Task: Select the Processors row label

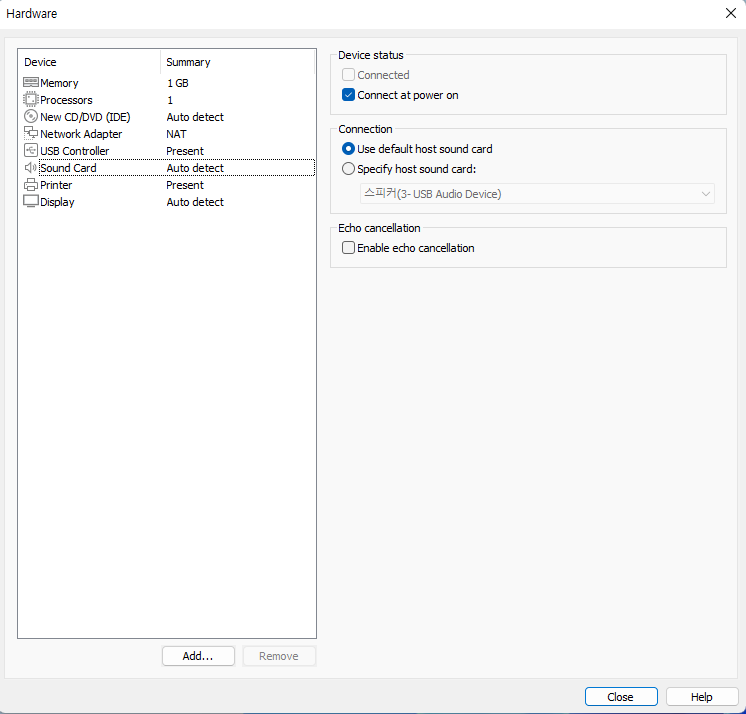Action: pyautogui.click(x=66, y=100)
